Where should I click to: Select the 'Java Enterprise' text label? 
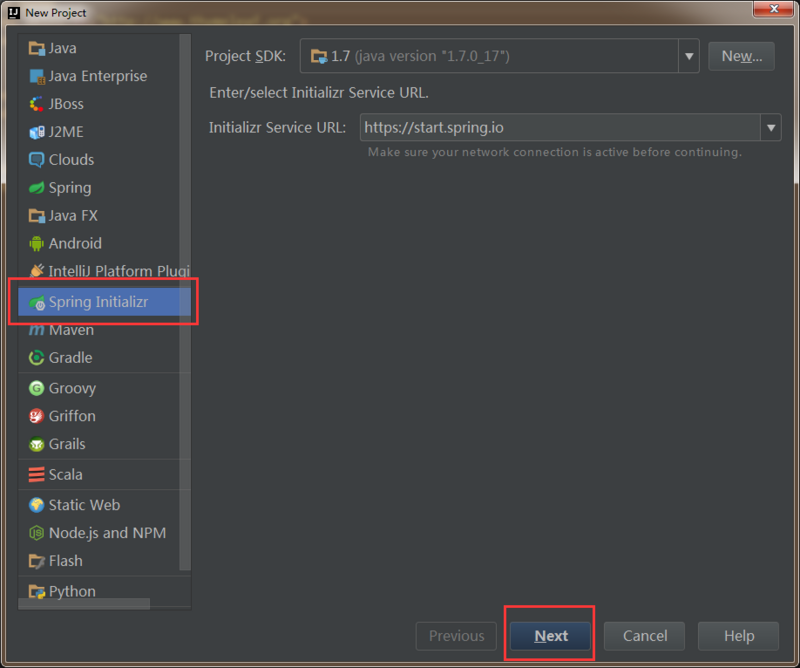point(98,77)
